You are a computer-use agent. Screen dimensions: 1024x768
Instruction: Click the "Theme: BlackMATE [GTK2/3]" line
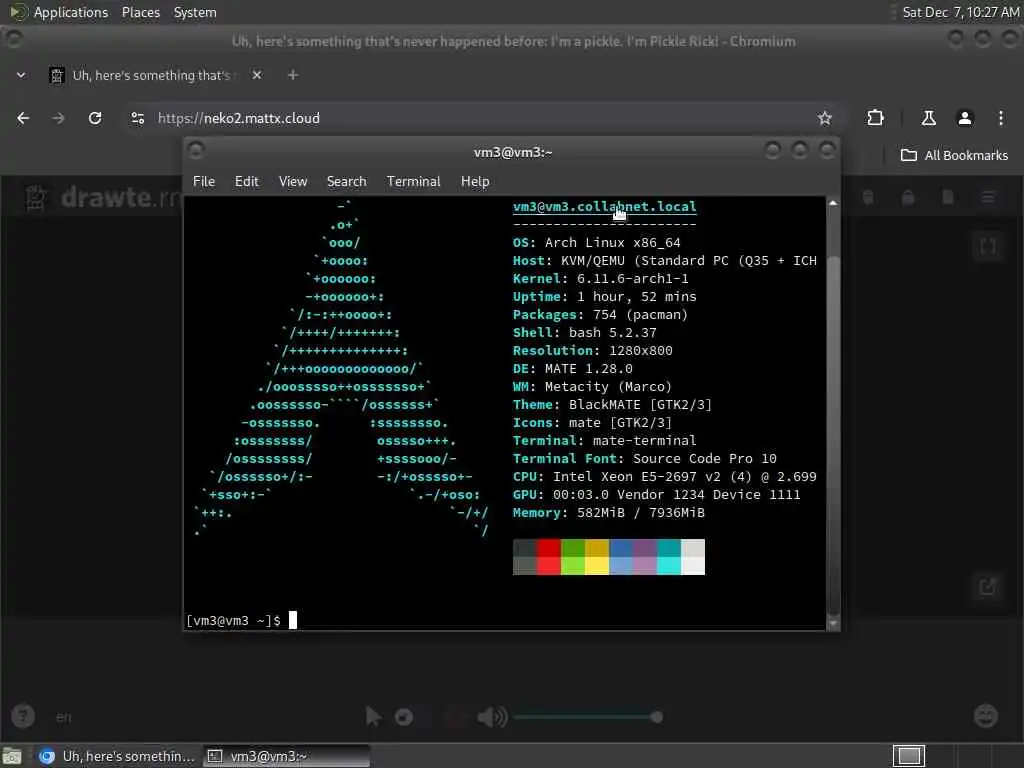[x=613, y=405]
